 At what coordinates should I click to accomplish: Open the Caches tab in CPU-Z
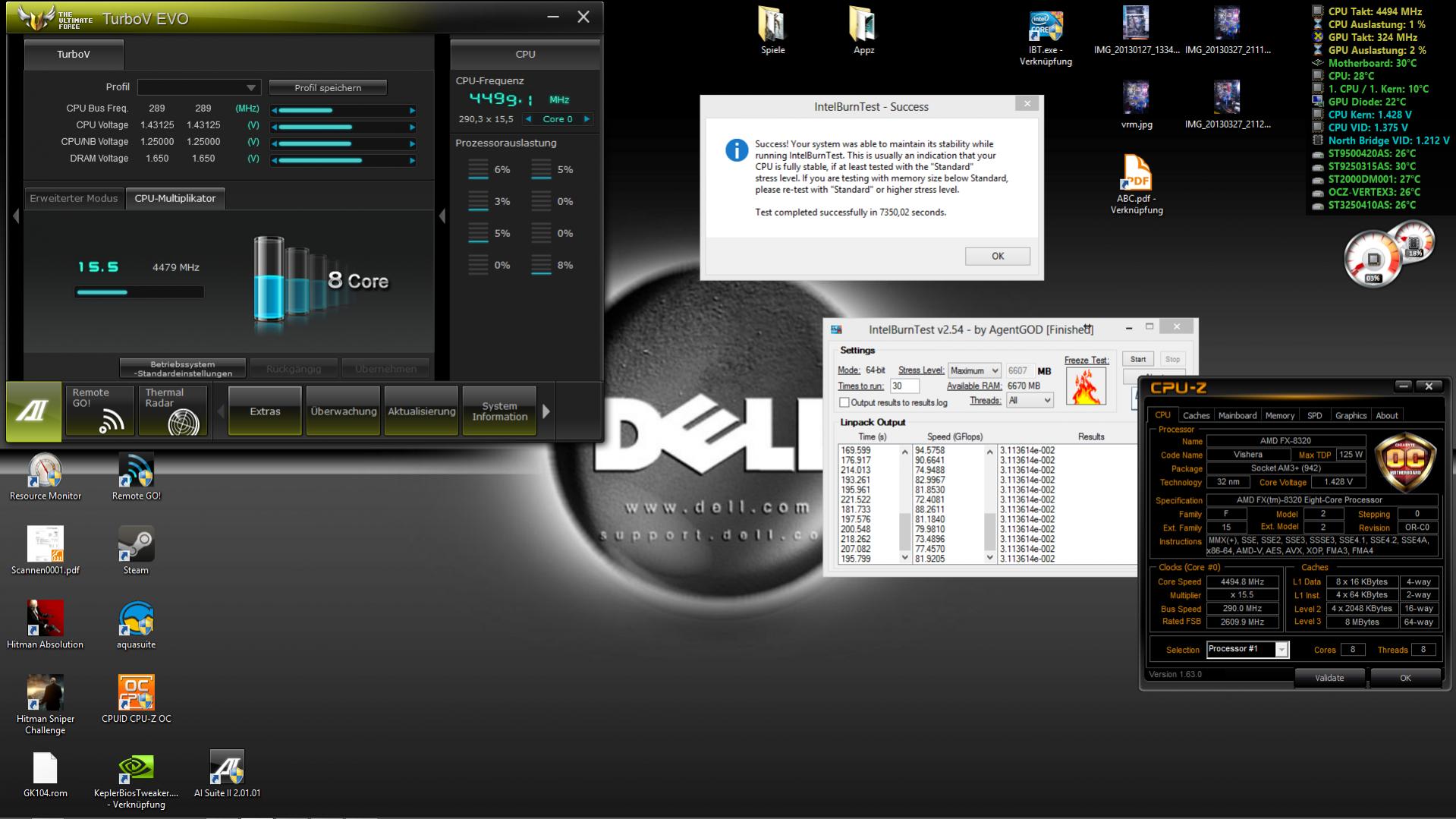pos(1196,415)
